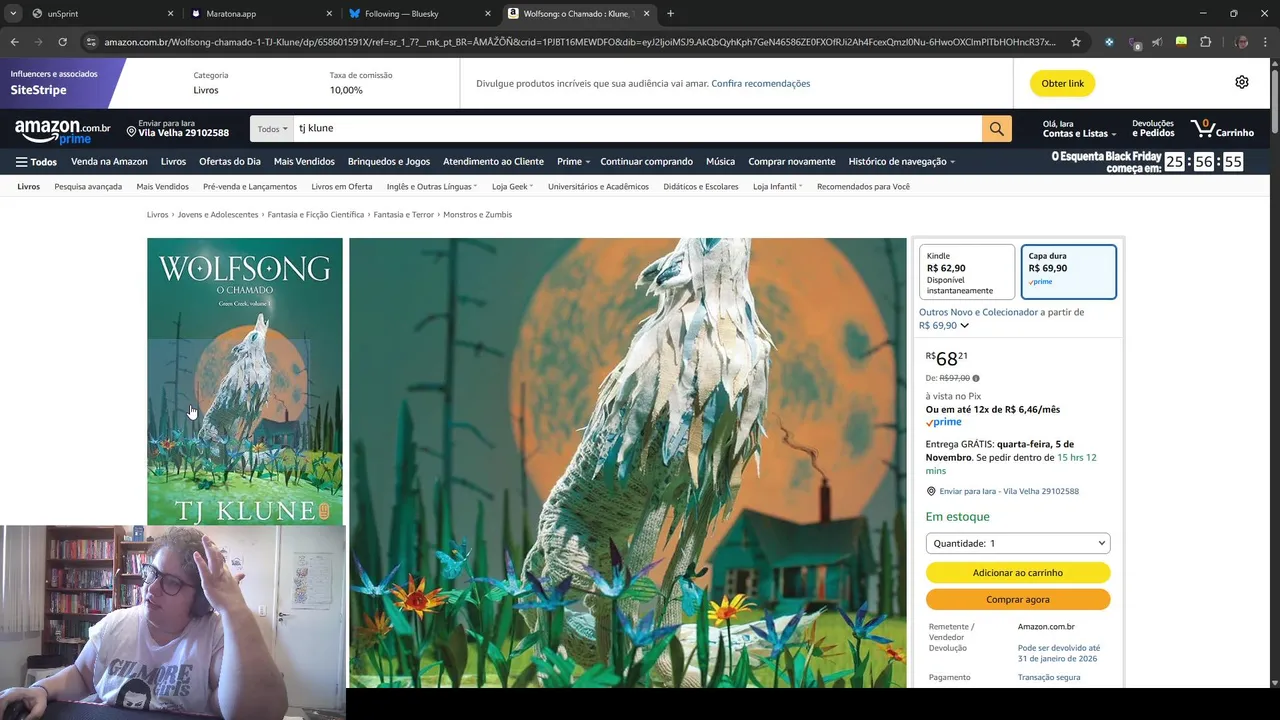This screenshot has width=1280, height=720.
Task: Click location pin Enviar para Iara
Action: click(x=178, y=128)
